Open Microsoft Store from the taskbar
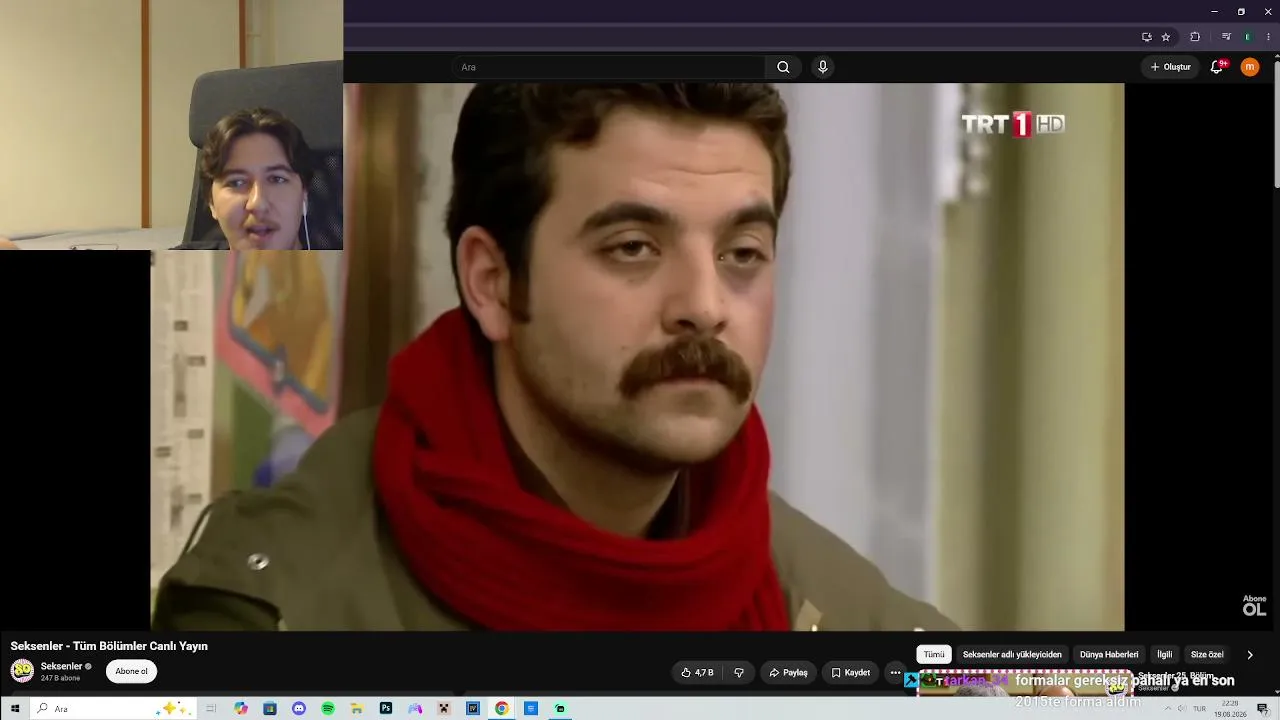 coord(270,709)
